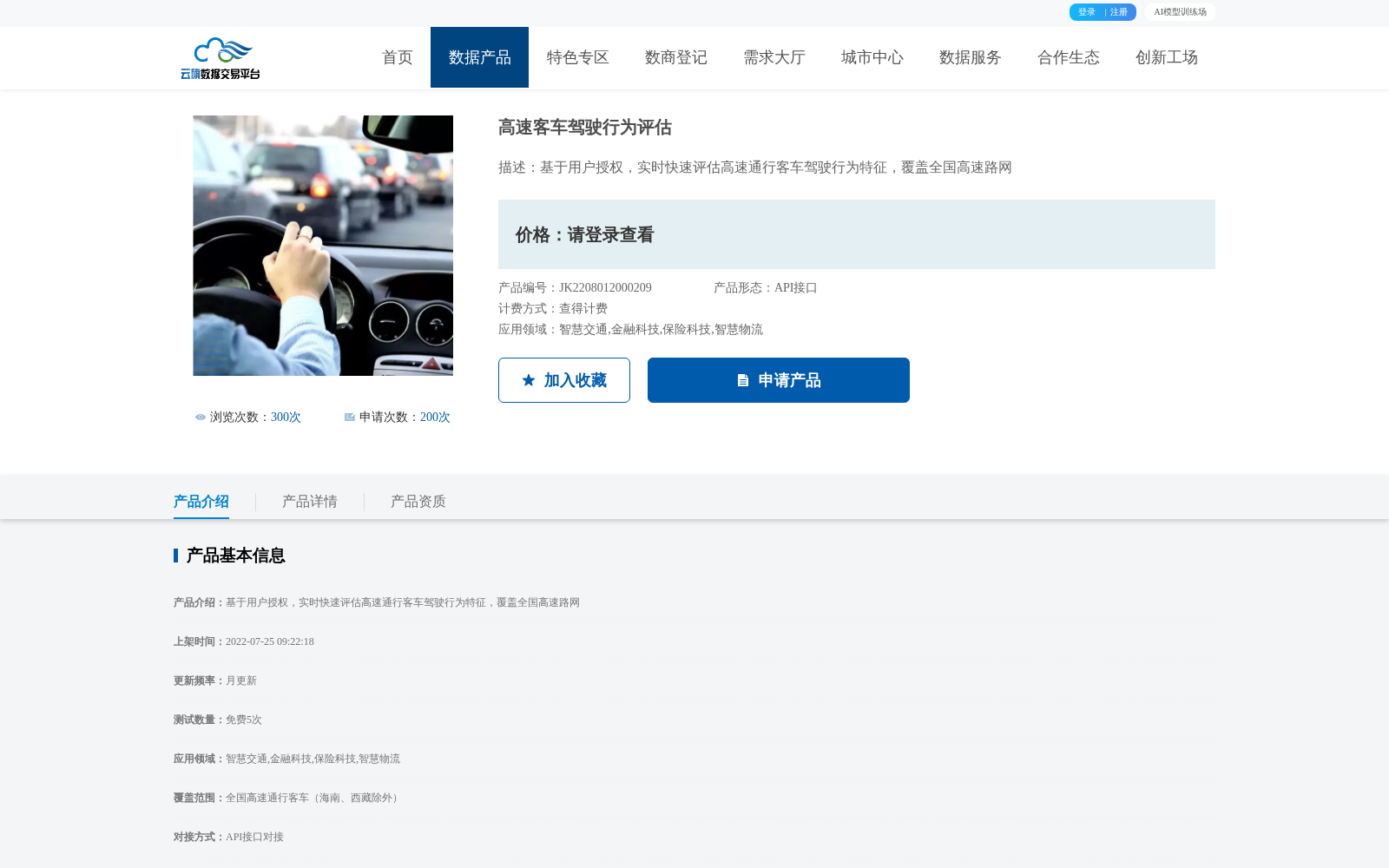The width and height of the screenshot is (1389, 868).
Task: Click the eye icon beside 浏览次数
Action: click(x=201, y=418)
